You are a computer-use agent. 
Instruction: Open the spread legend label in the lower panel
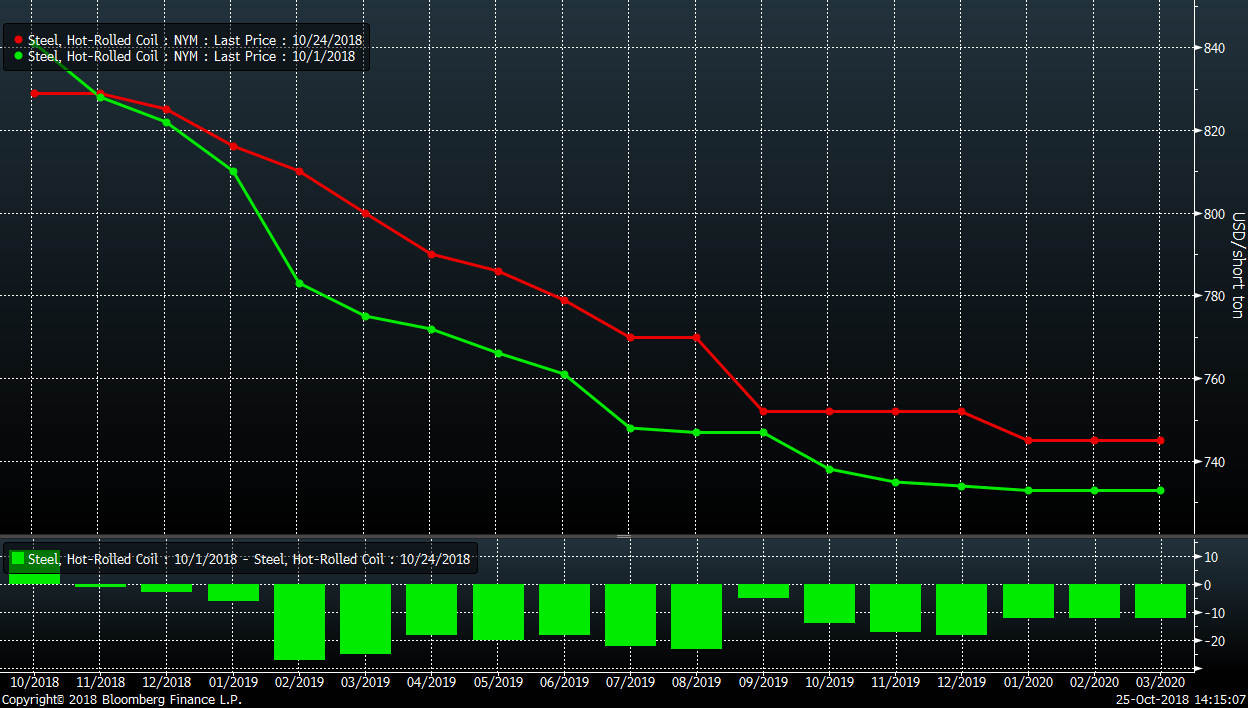249,560
